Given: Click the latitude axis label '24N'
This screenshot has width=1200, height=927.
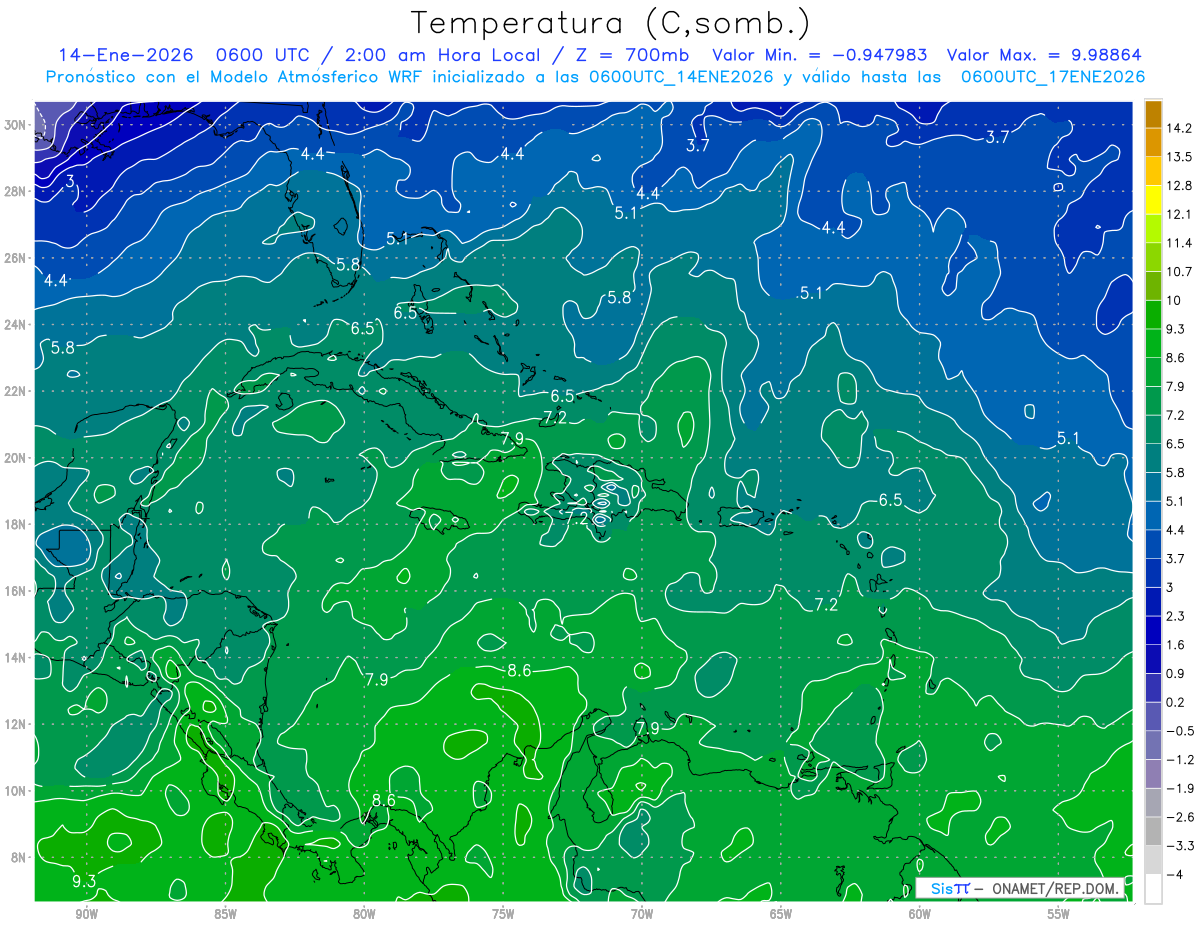Looking at the screenshot, I should (x=16, y=324).
